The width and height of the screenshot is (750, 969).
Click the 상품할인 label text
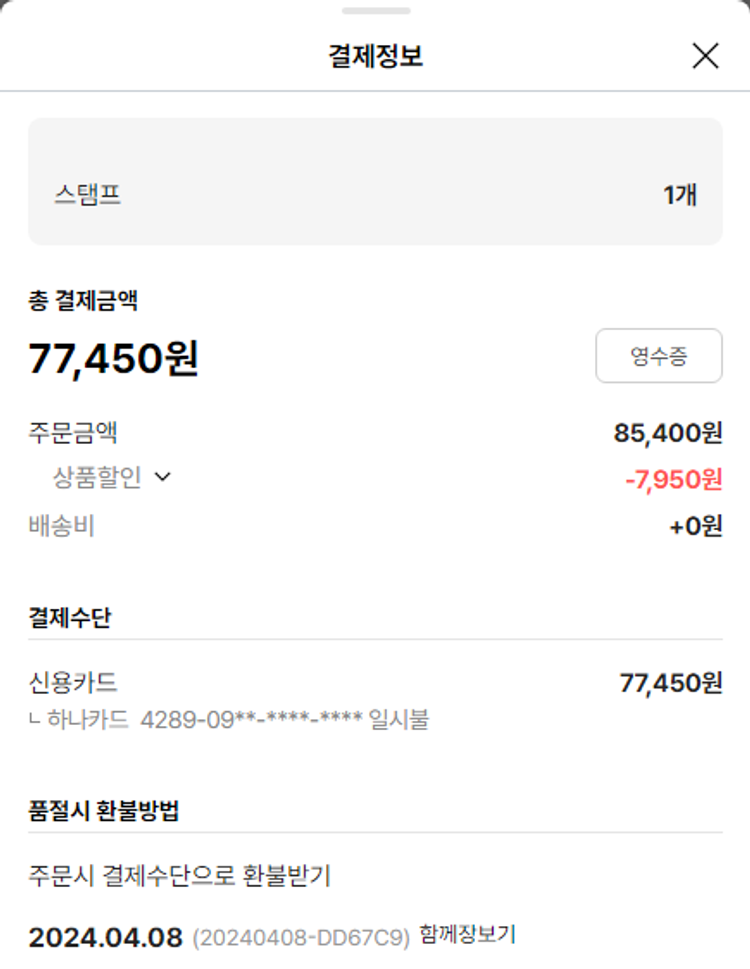(x=97, y=477)
